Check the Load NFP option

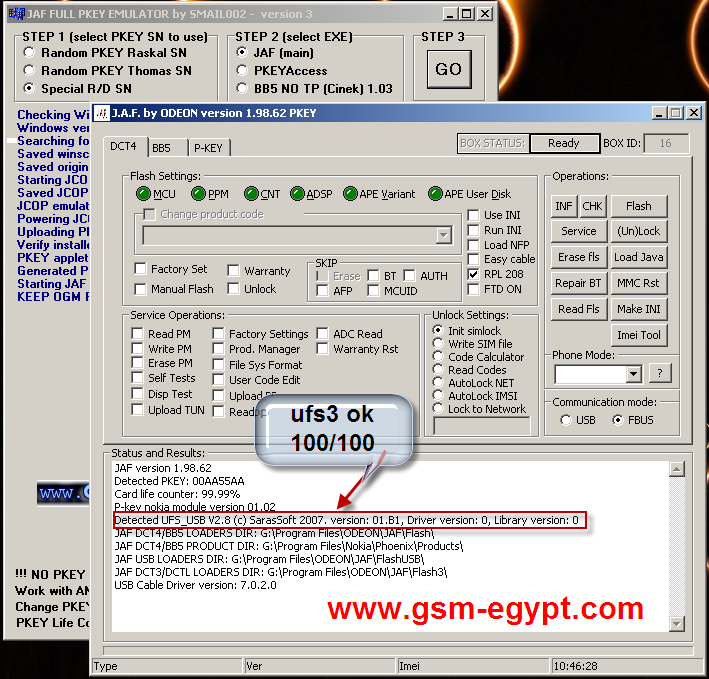click(473, 245)
